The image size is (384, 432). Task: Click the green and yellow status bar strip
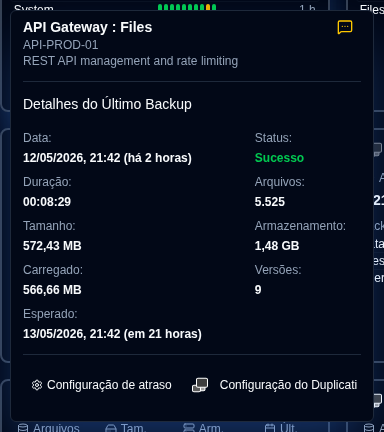point(187,7)
